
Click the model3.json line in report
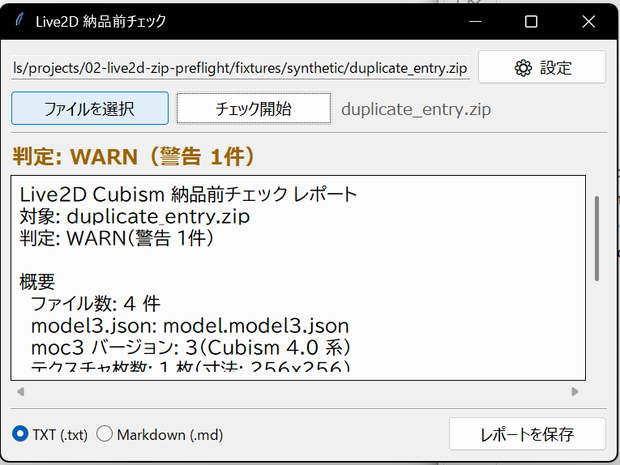[190, 326]
